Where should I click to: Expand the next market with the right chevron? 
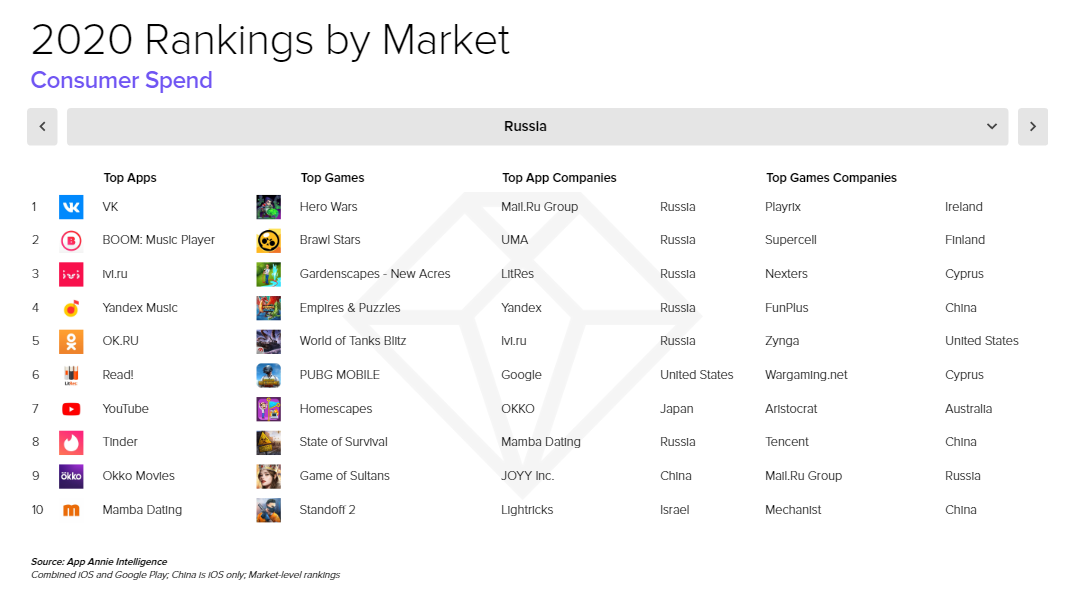pyautogui.click(x=1032, y=126)
